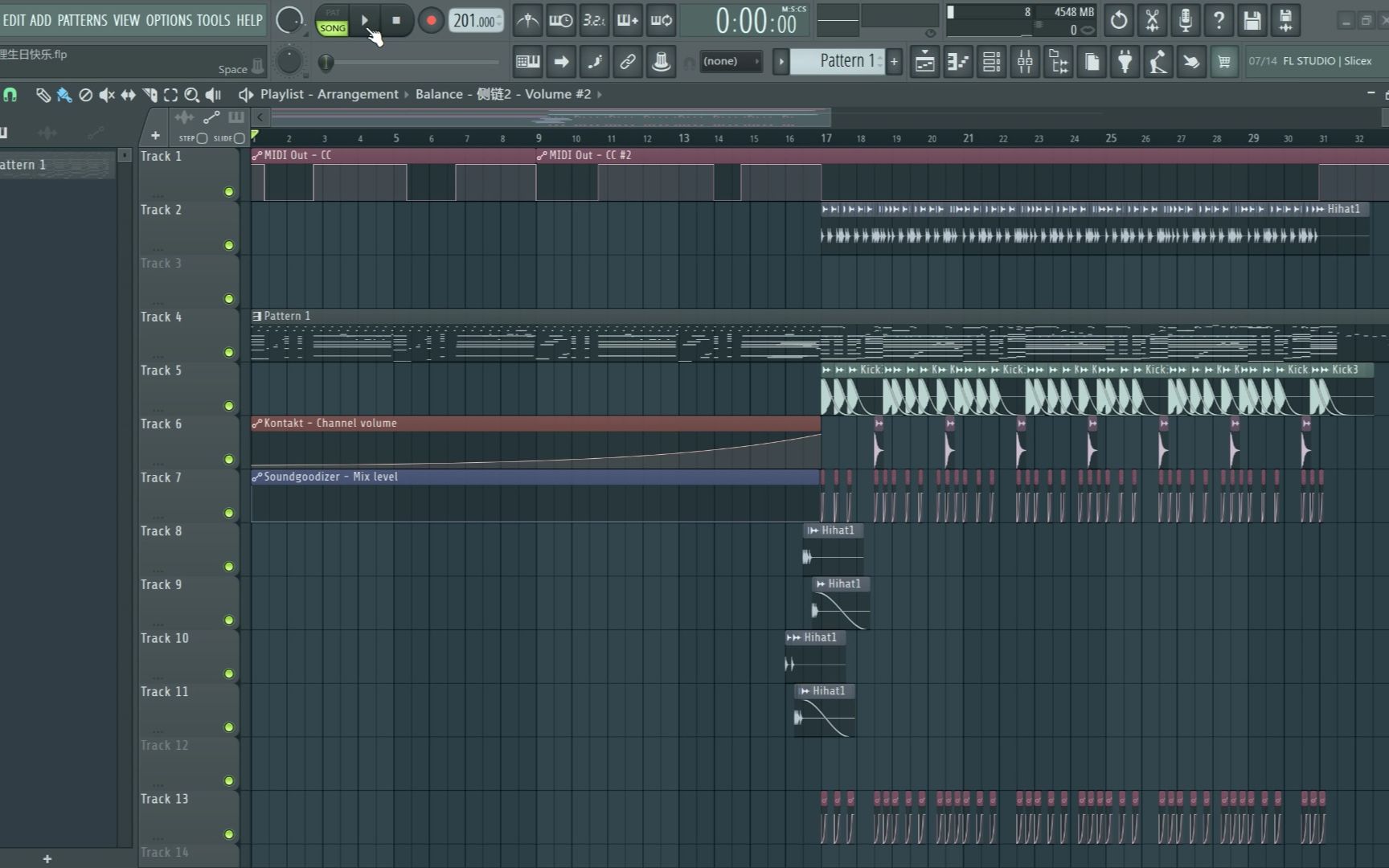Image resolution: width=1389 pixels, height=868 pixels.
Task: Toggle playlist snap magnet icon
Action: point(10,95)
